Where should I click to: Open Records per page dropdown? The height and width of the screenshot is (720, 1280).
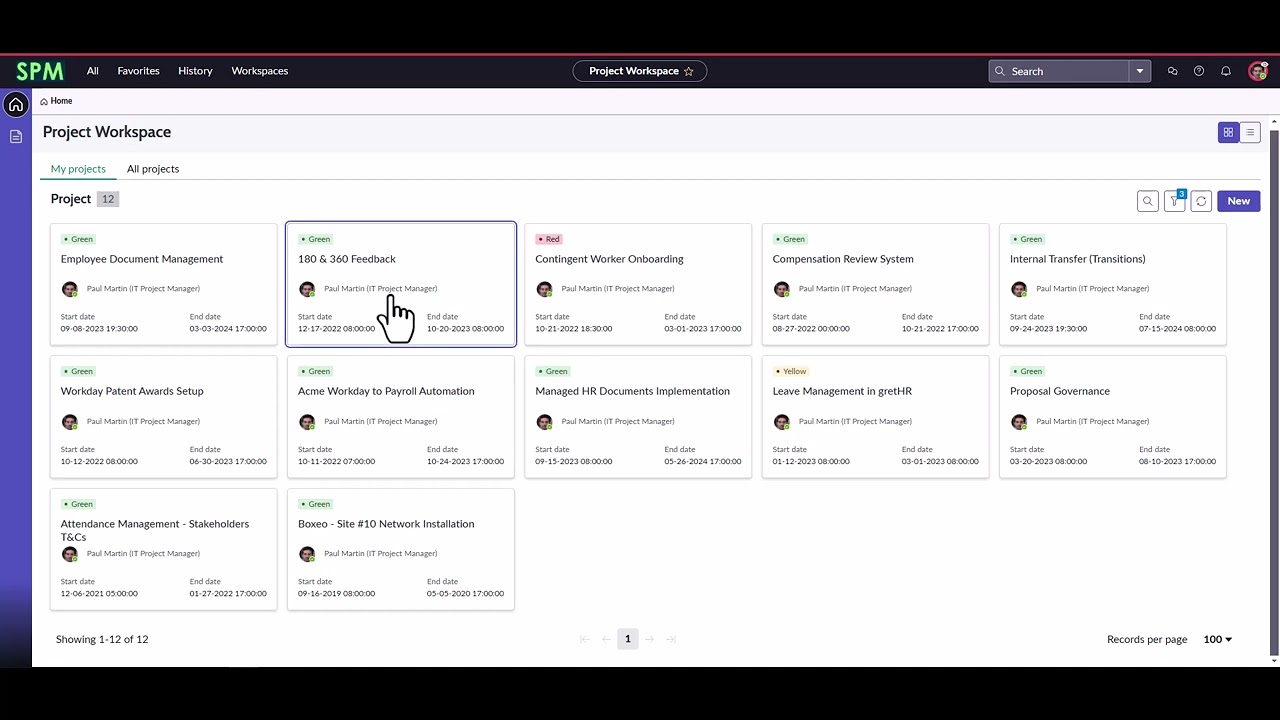(1217, 639)
